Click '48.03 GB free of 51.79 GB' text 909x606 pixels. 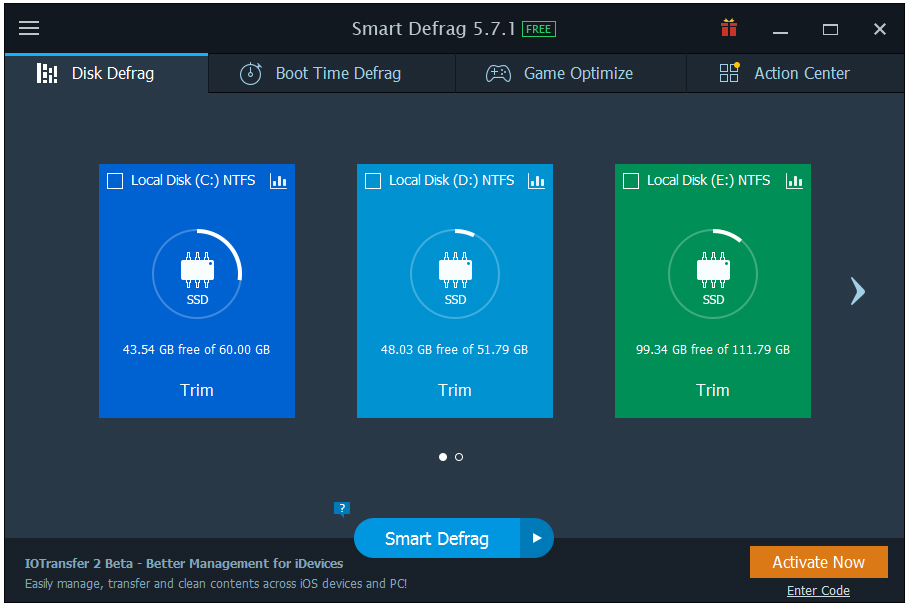454,350
